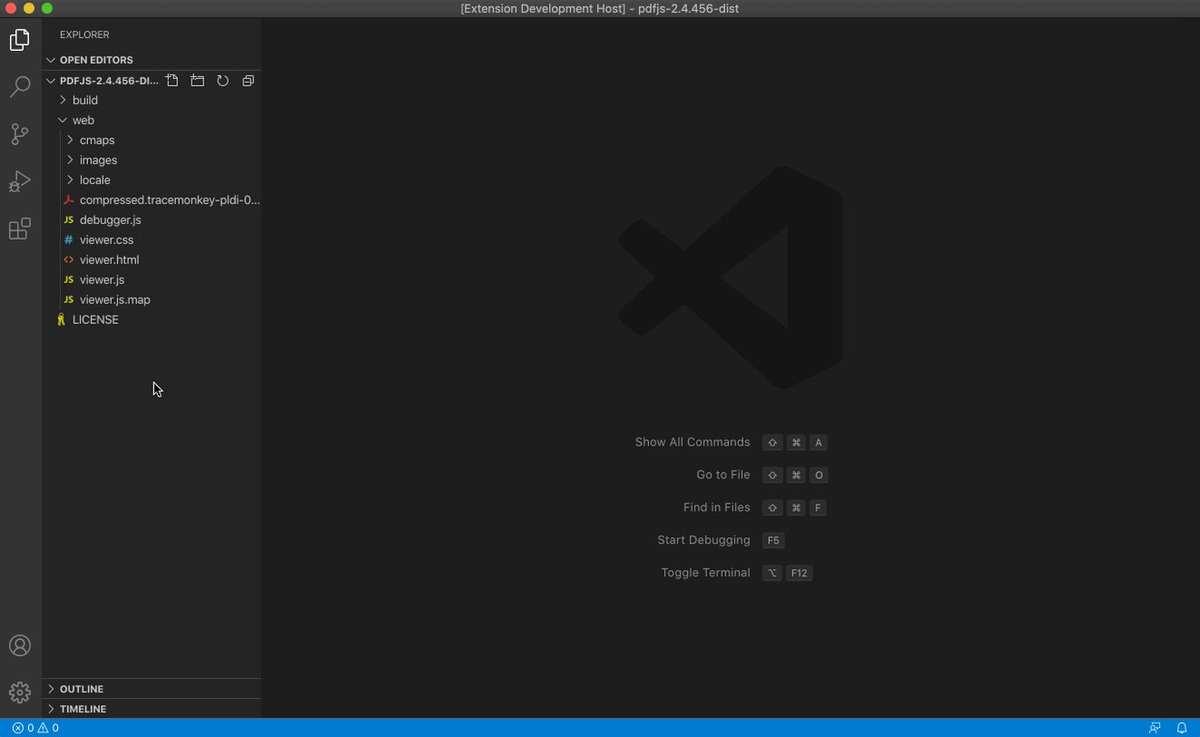Expand the locale folder chevron

[70, 180]
